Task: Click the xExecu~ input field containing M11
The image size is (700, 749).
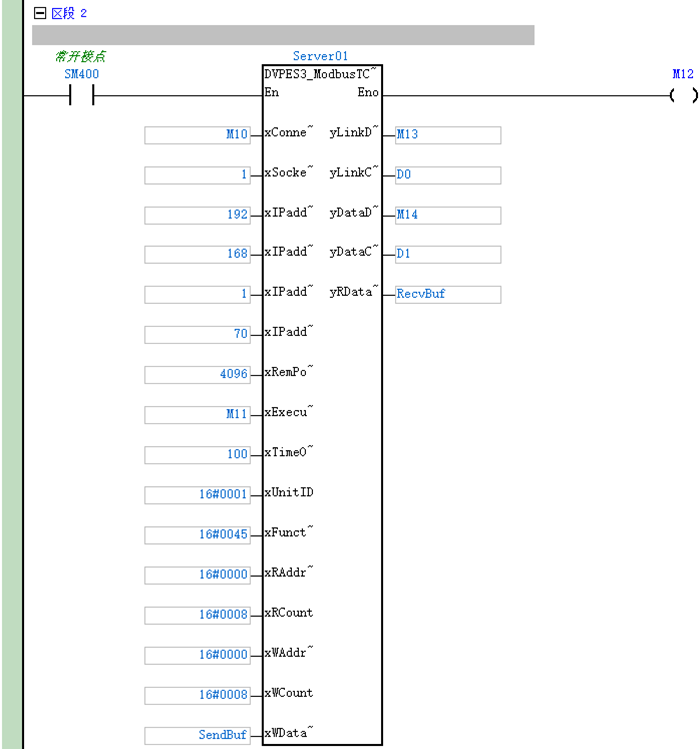Action: click(197, 415)
